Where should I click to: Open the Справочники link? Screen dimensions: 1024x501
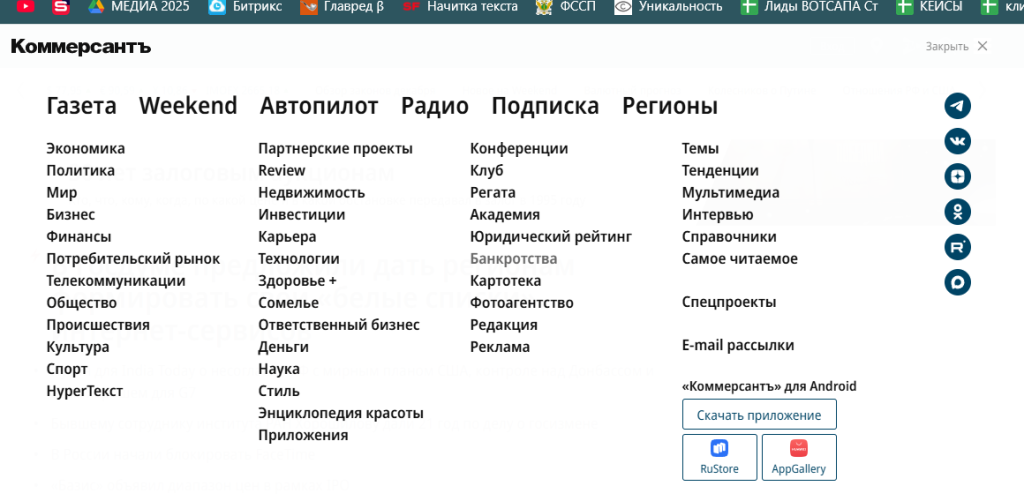pyautogui.click(x=729, y=236)
